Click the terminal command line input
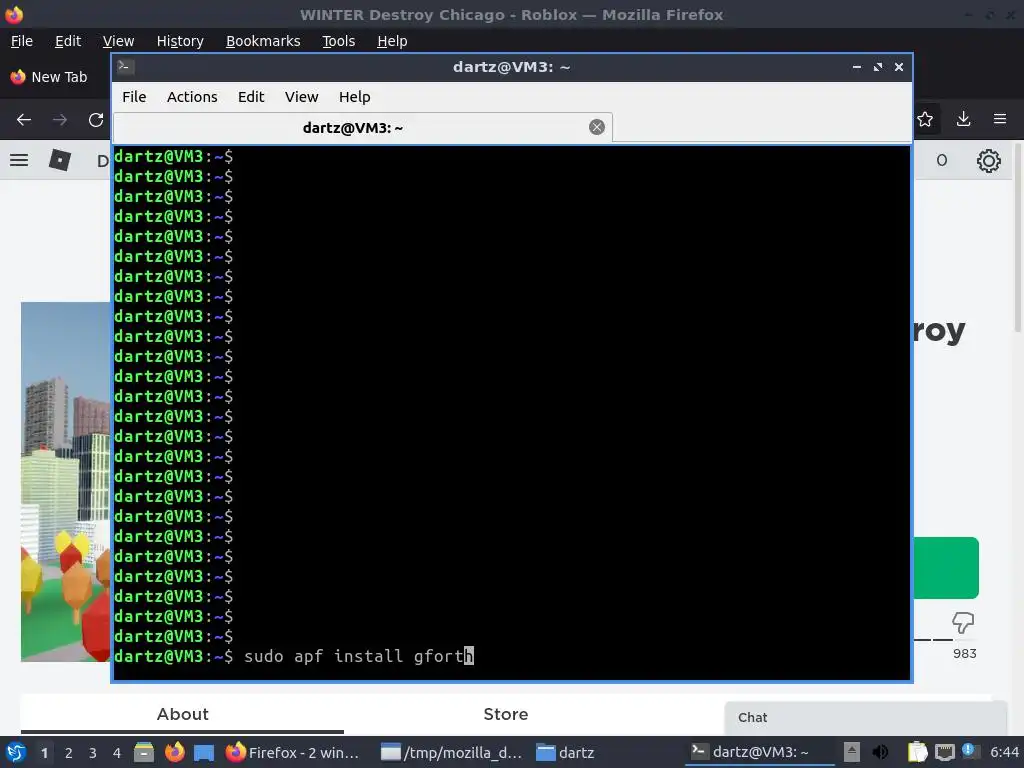Screen dimensions: 1024x768 click(x=358, y=656)
